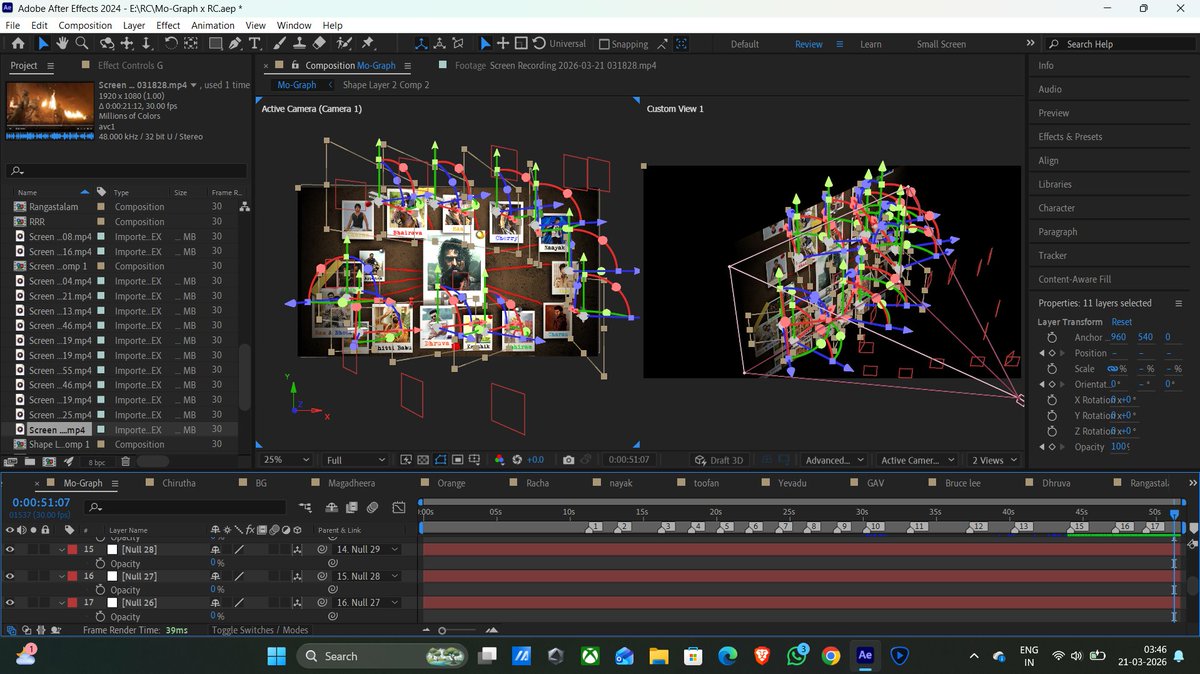Open File Explorer from the taskbar
Screen dimensions: 1200x674
point(658,656)
